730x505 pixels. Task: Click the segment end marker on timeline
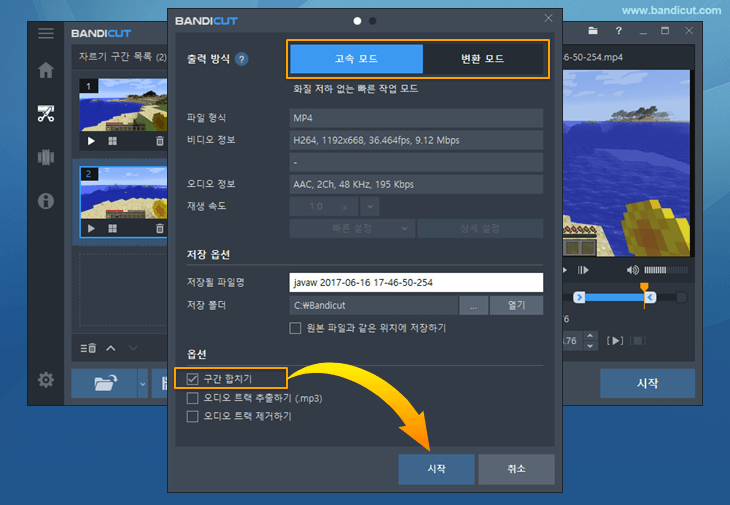pyautogui.click(x=651, y=297)
